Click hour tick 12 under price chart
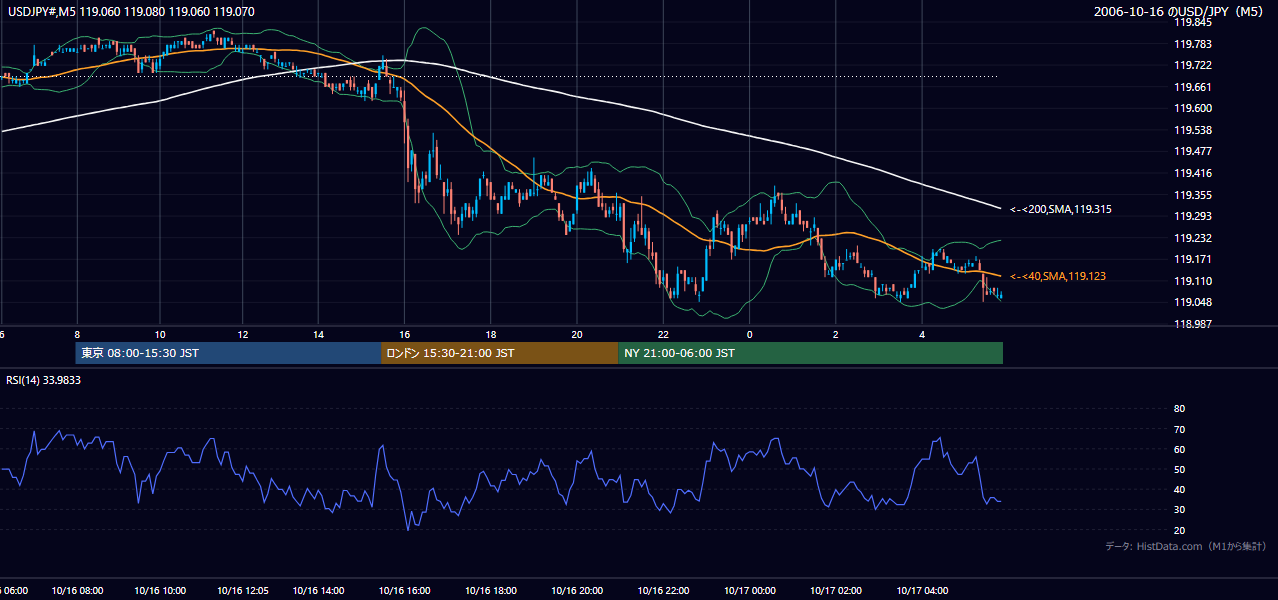Viewport: 1278px width, 600px height. pos(243,334)
